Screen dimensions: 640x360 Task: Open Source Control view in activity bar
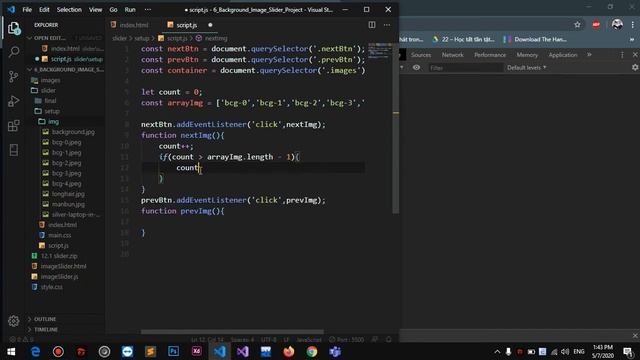[13, 76]
